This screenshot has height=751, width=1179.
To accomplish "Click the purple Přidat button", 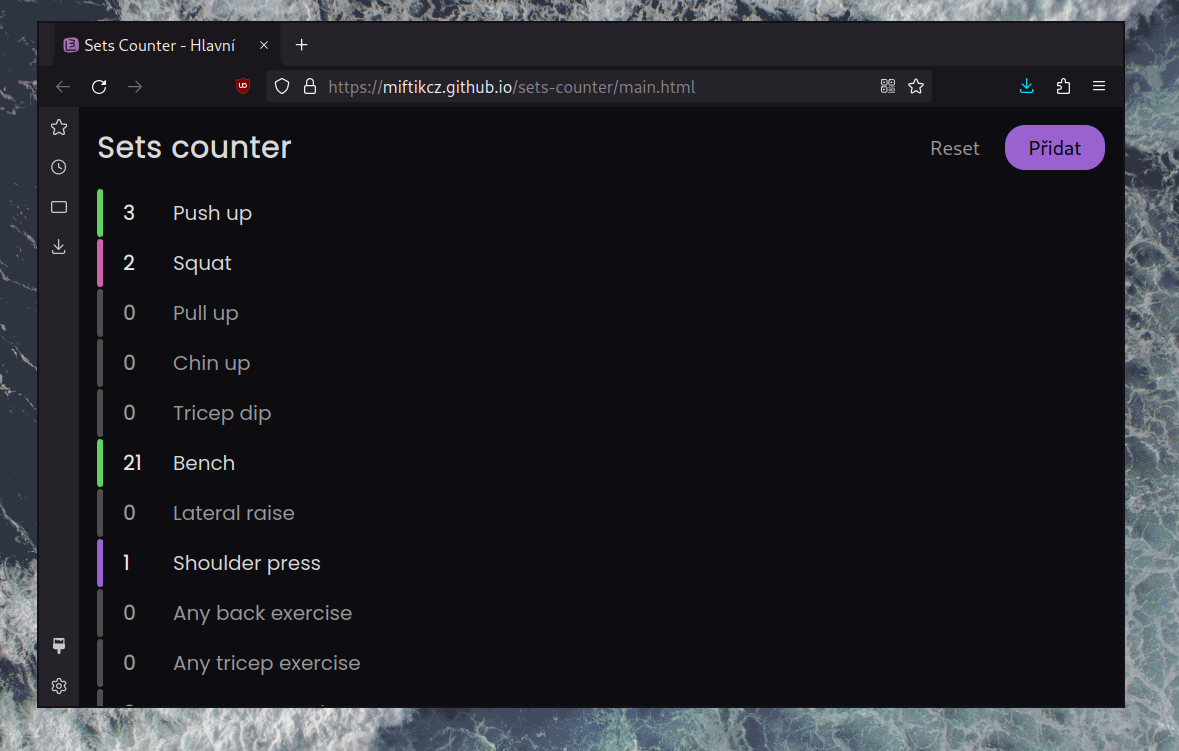I will click(x=1054, y=148).
